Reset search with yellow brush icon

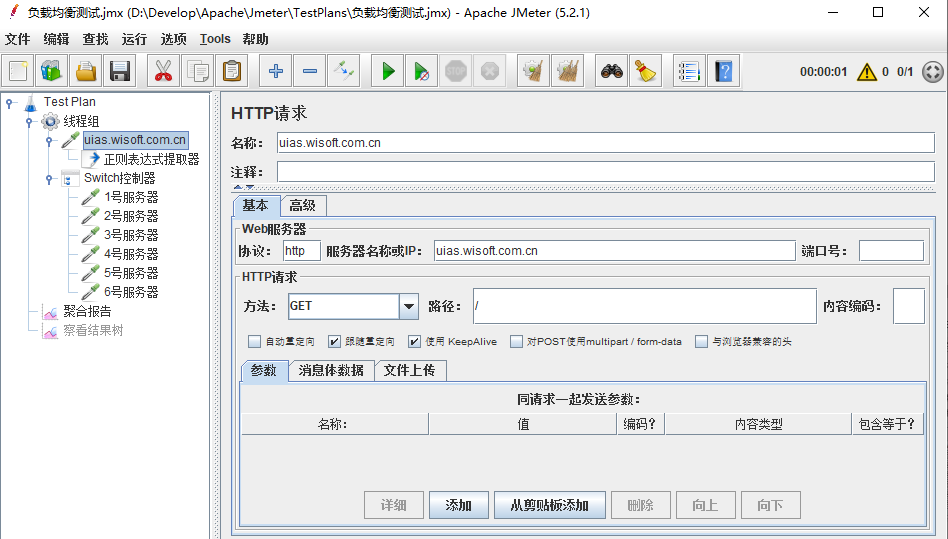[646, 71]
